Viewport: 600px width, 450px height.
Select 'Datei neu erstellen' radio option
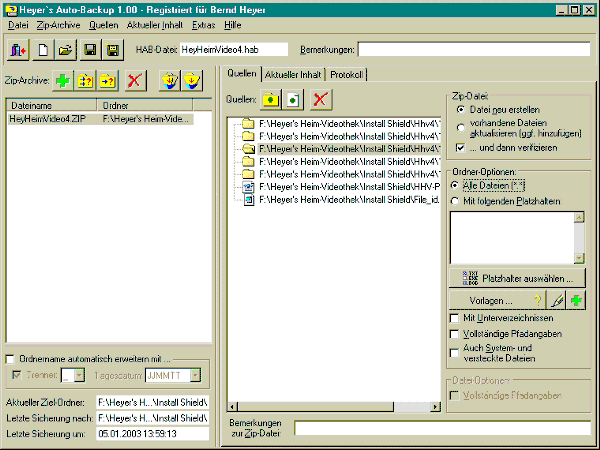click(x=460, y=108)
